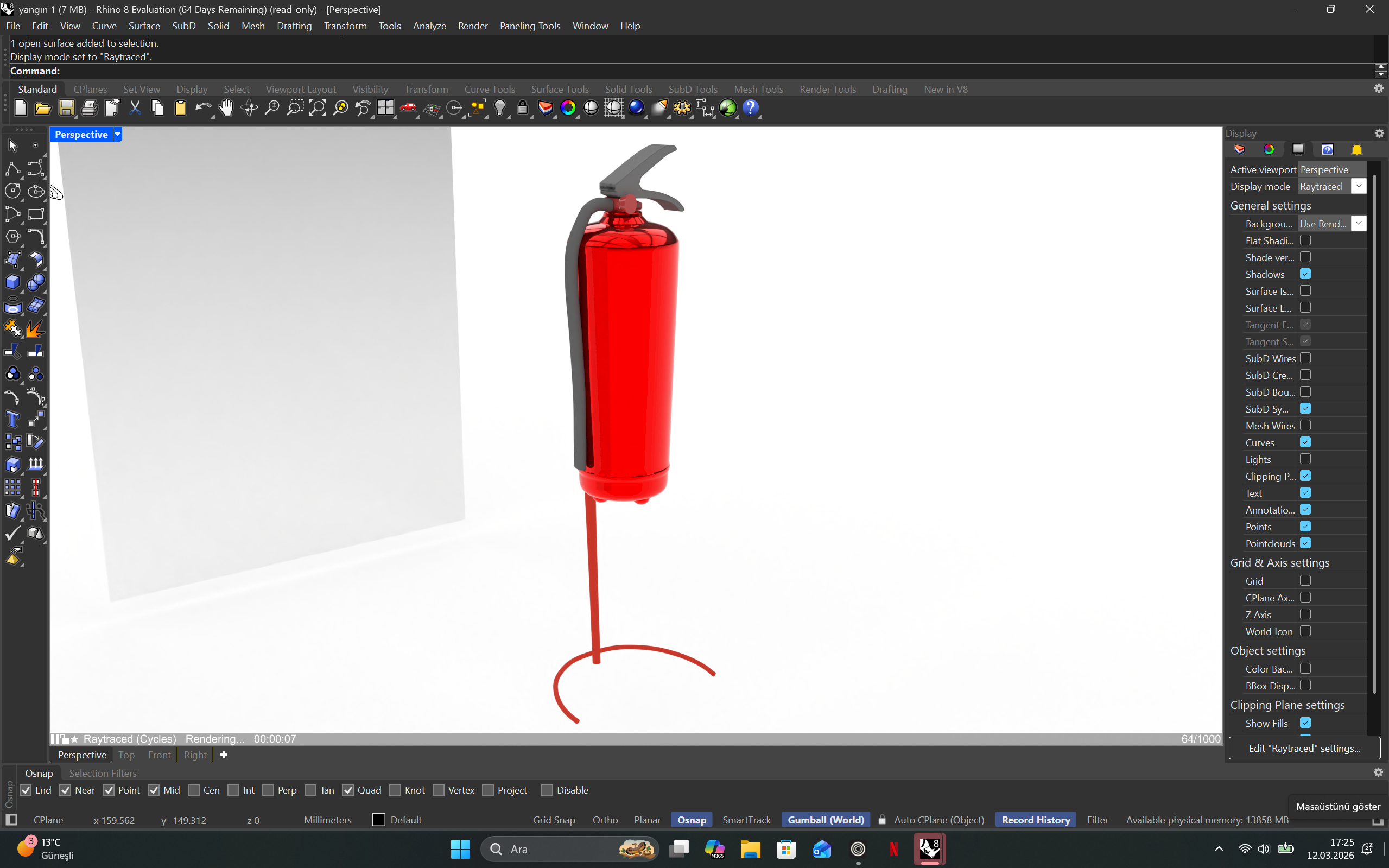
Task: Enable the Grid checkbox in Display panel
Action: [x=1305, y=580]
